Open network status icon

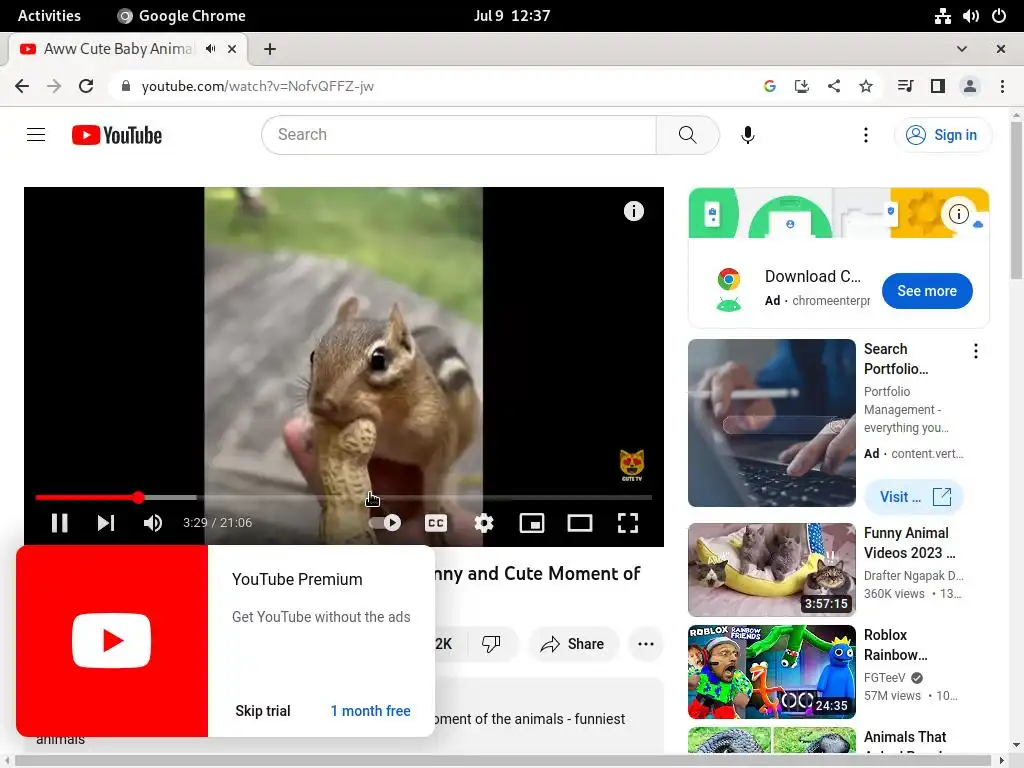(x=942, y=16)
